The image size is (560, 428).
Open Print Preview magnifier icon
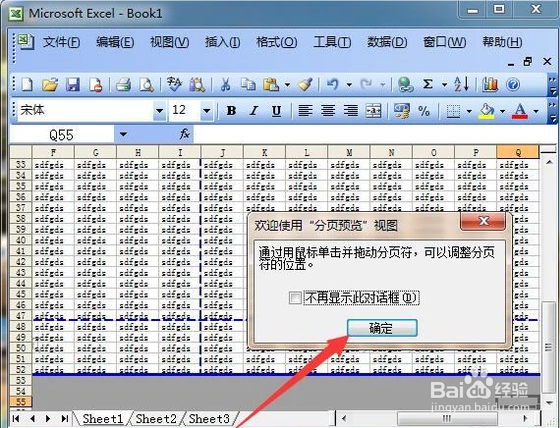coord(146,85)
